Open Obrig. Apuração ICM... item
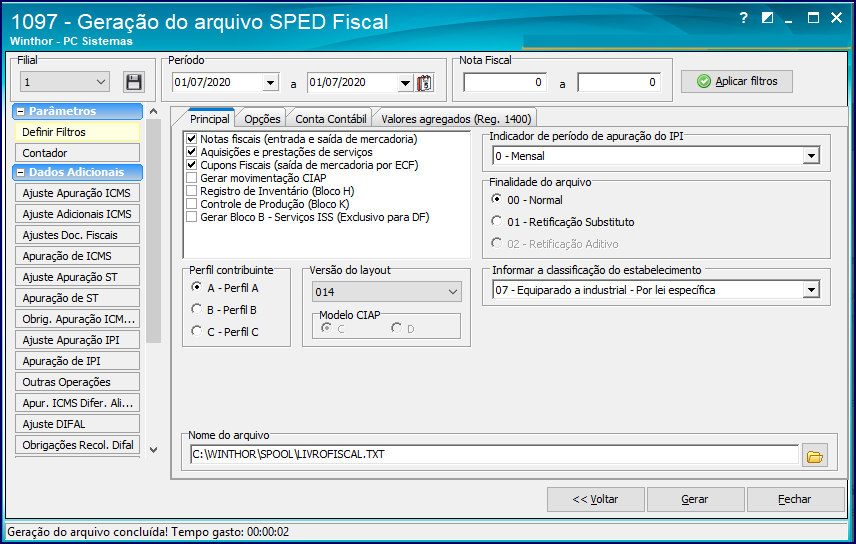856x544 pixels. [77, 319]
